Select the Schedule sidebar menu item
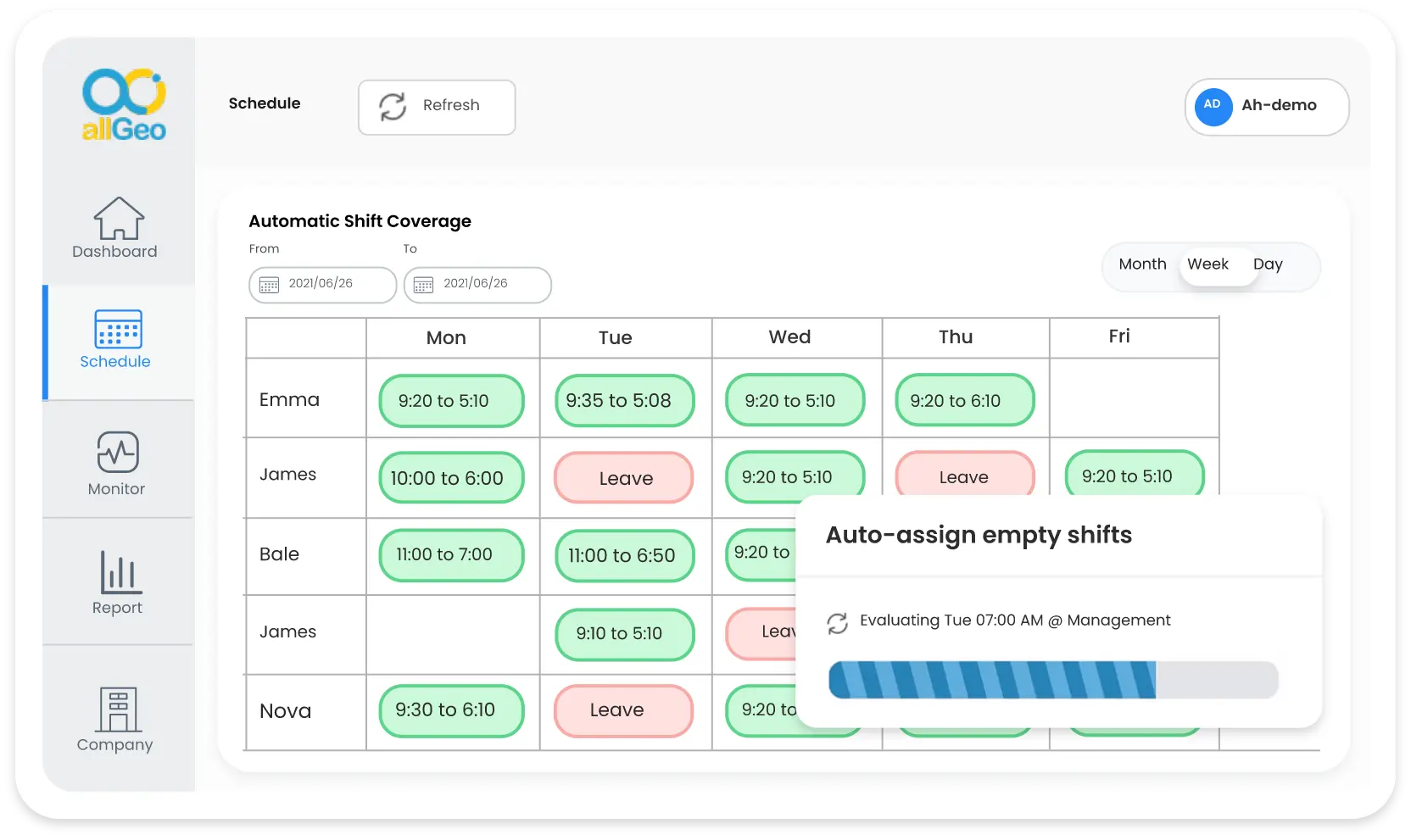This screenshot has width=1411, height=840. click(x=116, y=343)
